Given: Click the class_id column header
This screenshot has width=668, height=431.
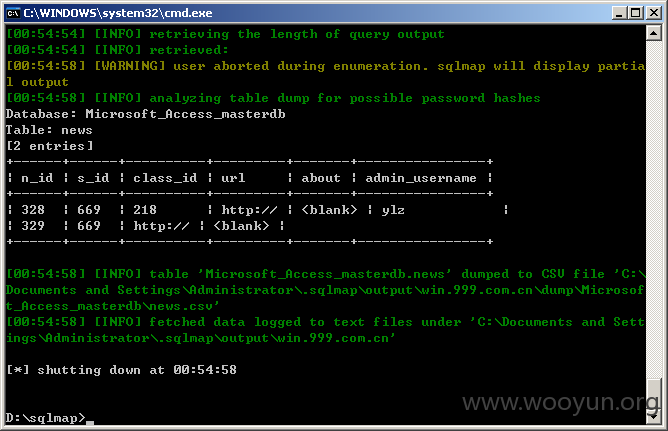Looking at the screenshot, I should click(x=165, y=178).
